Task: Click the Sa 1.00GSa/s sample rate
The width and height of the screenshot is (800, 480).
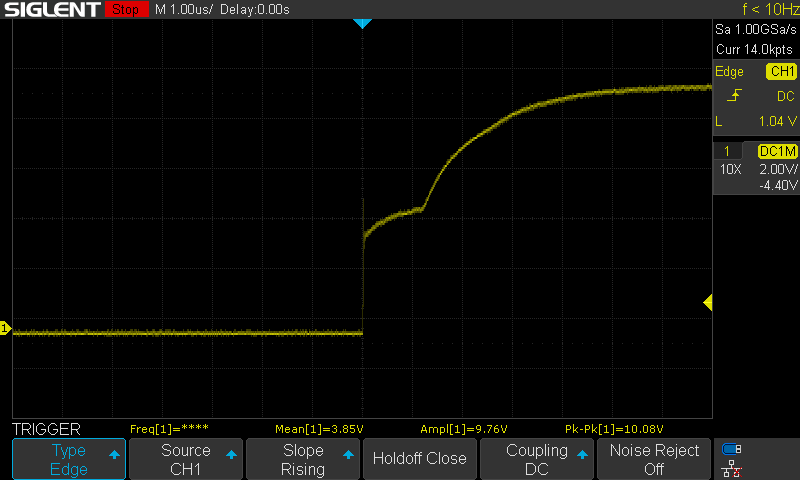Action: [756, 30]
